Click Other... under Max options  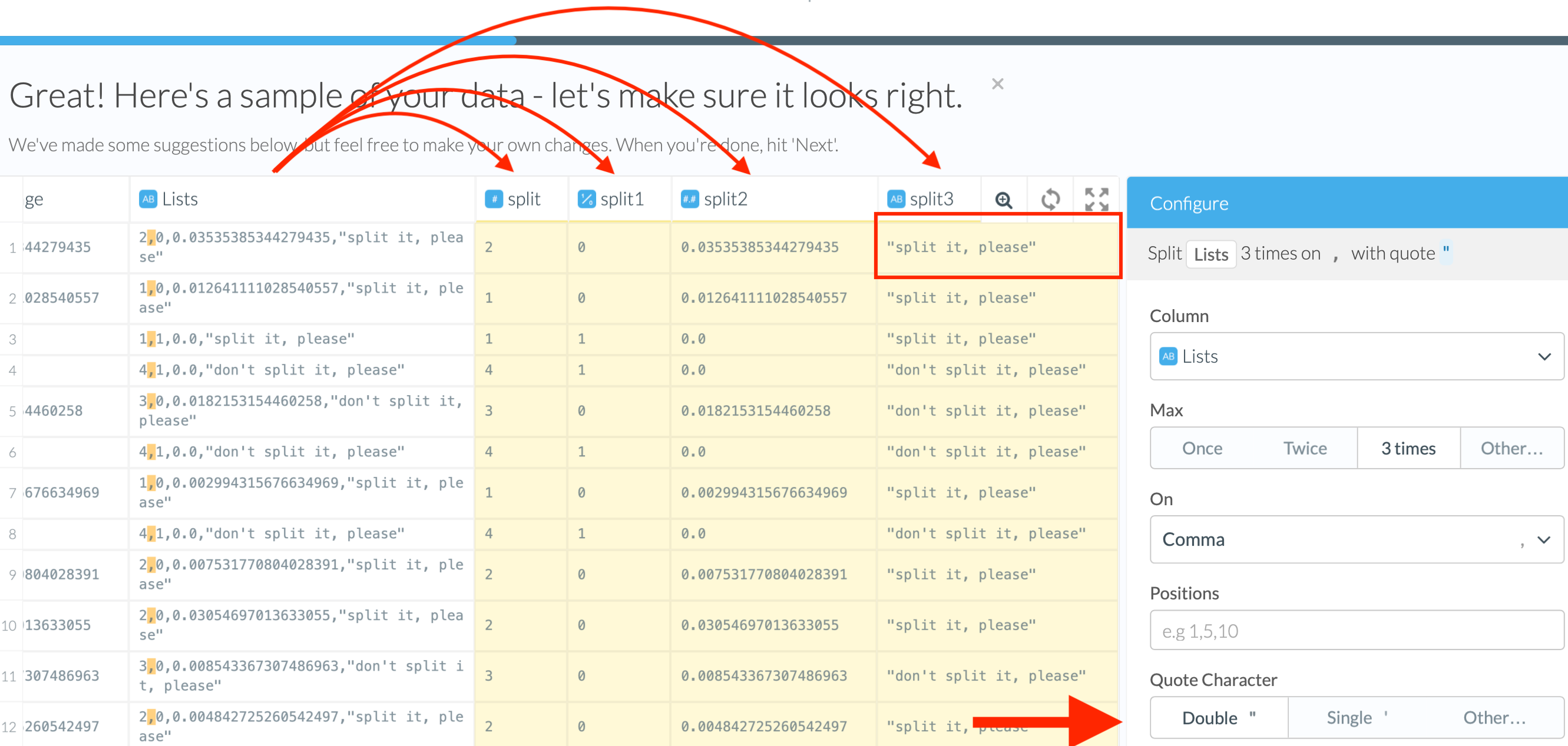coord(1511,449)
